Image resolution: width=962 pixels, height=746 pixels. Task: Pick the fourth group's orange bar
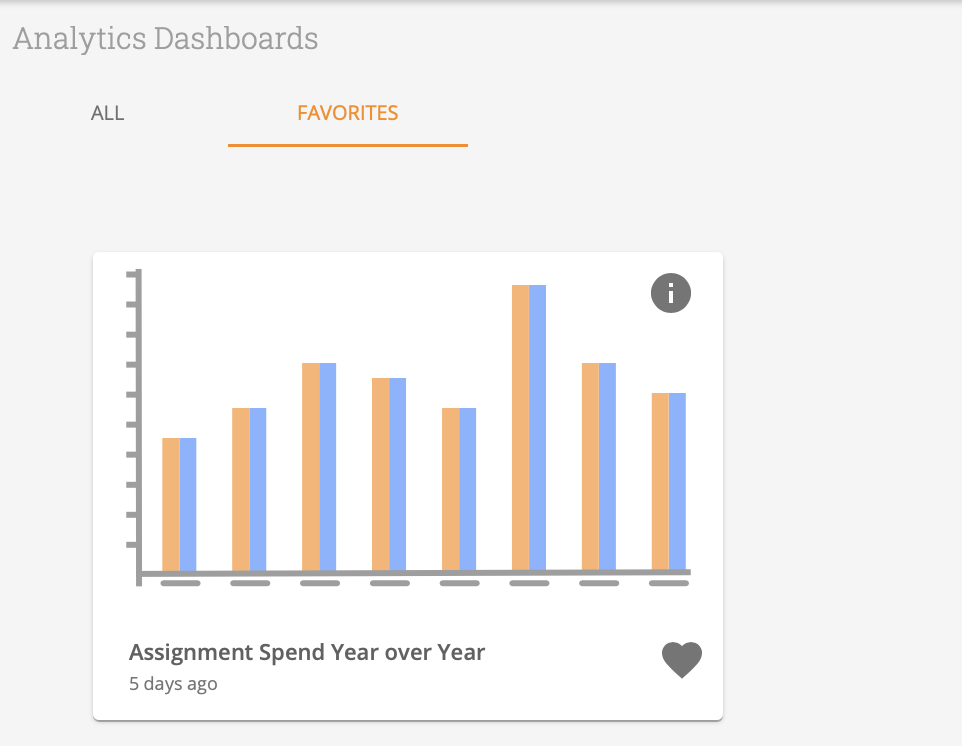[x=381, y=474]
